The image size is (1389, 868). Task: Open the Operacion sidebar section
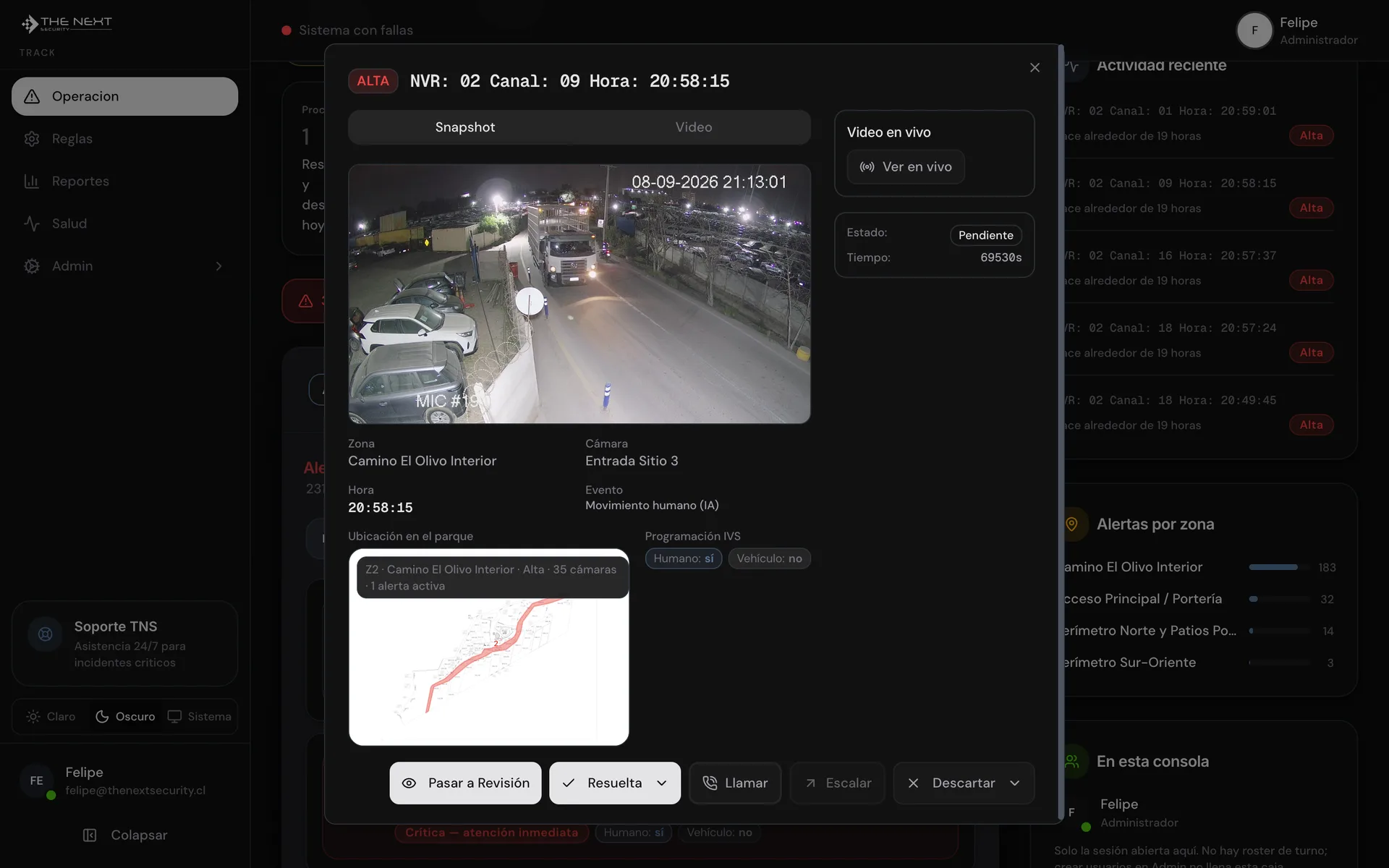pyautogui.click(x=124, y=96)
